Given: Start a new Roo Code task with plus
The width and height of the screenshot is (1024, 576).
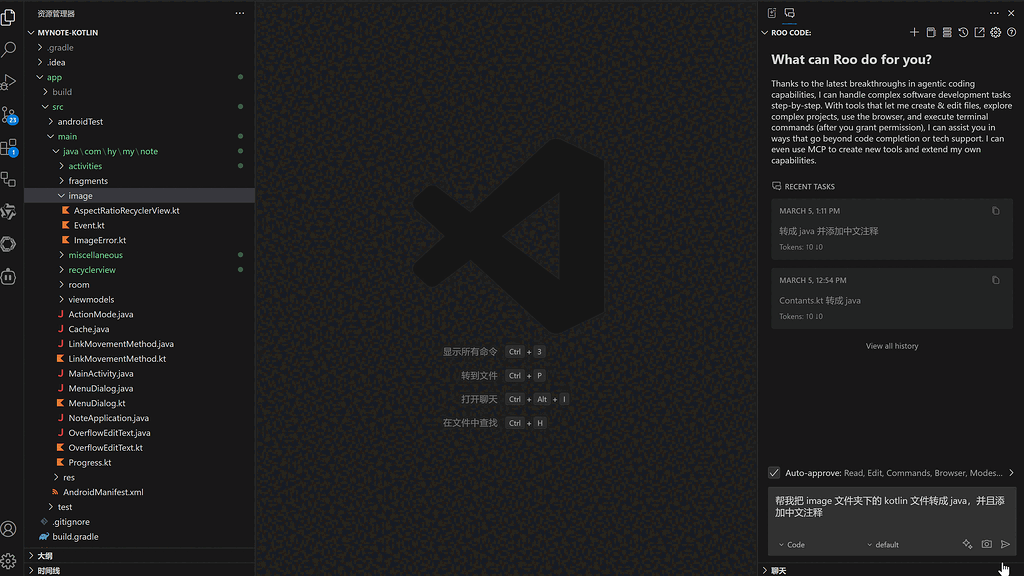Looking at the screenshot, I should (x=914, y=32).
